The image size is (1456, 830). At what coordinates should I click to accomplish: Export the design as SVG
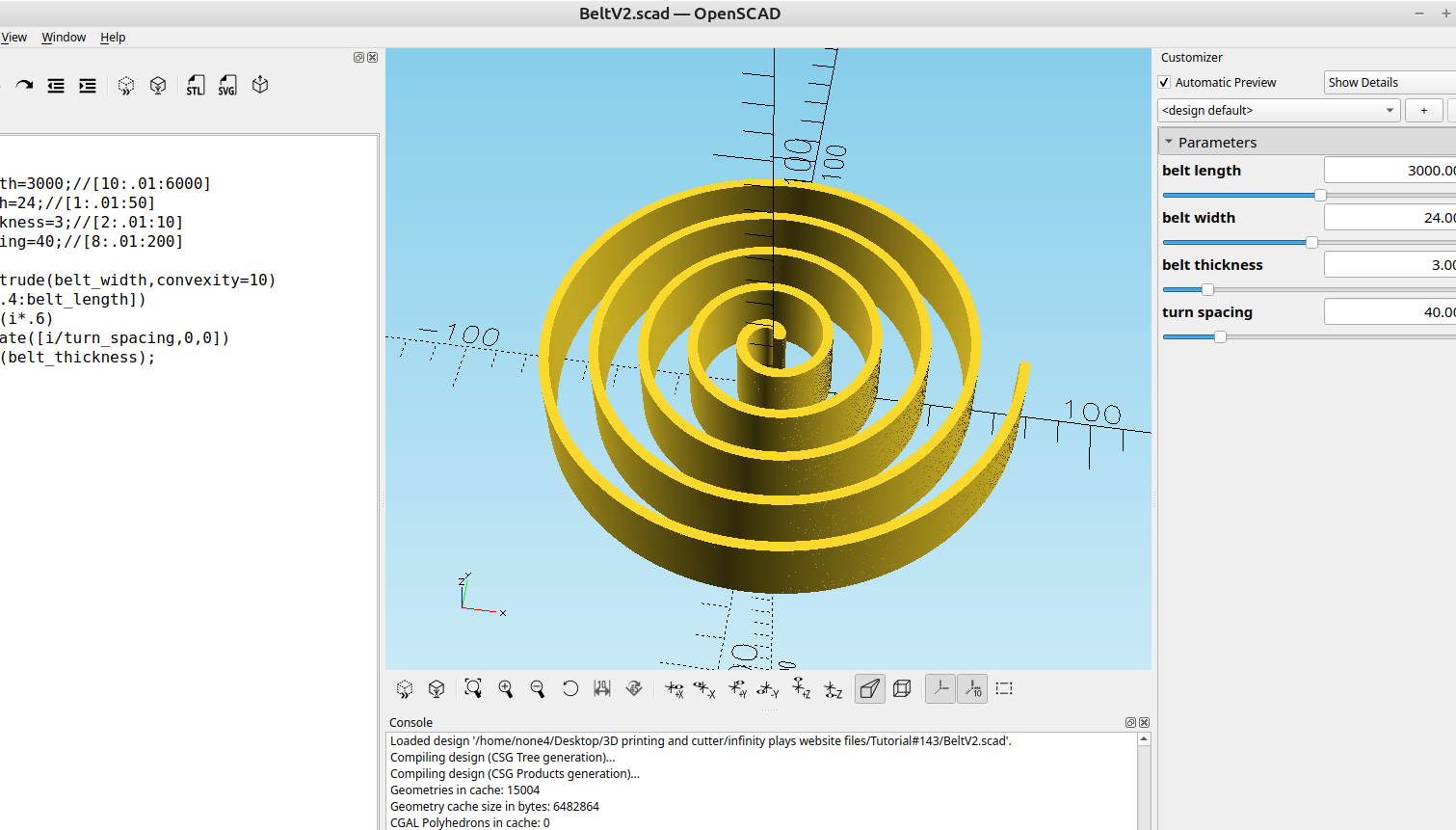pos(227,85)
